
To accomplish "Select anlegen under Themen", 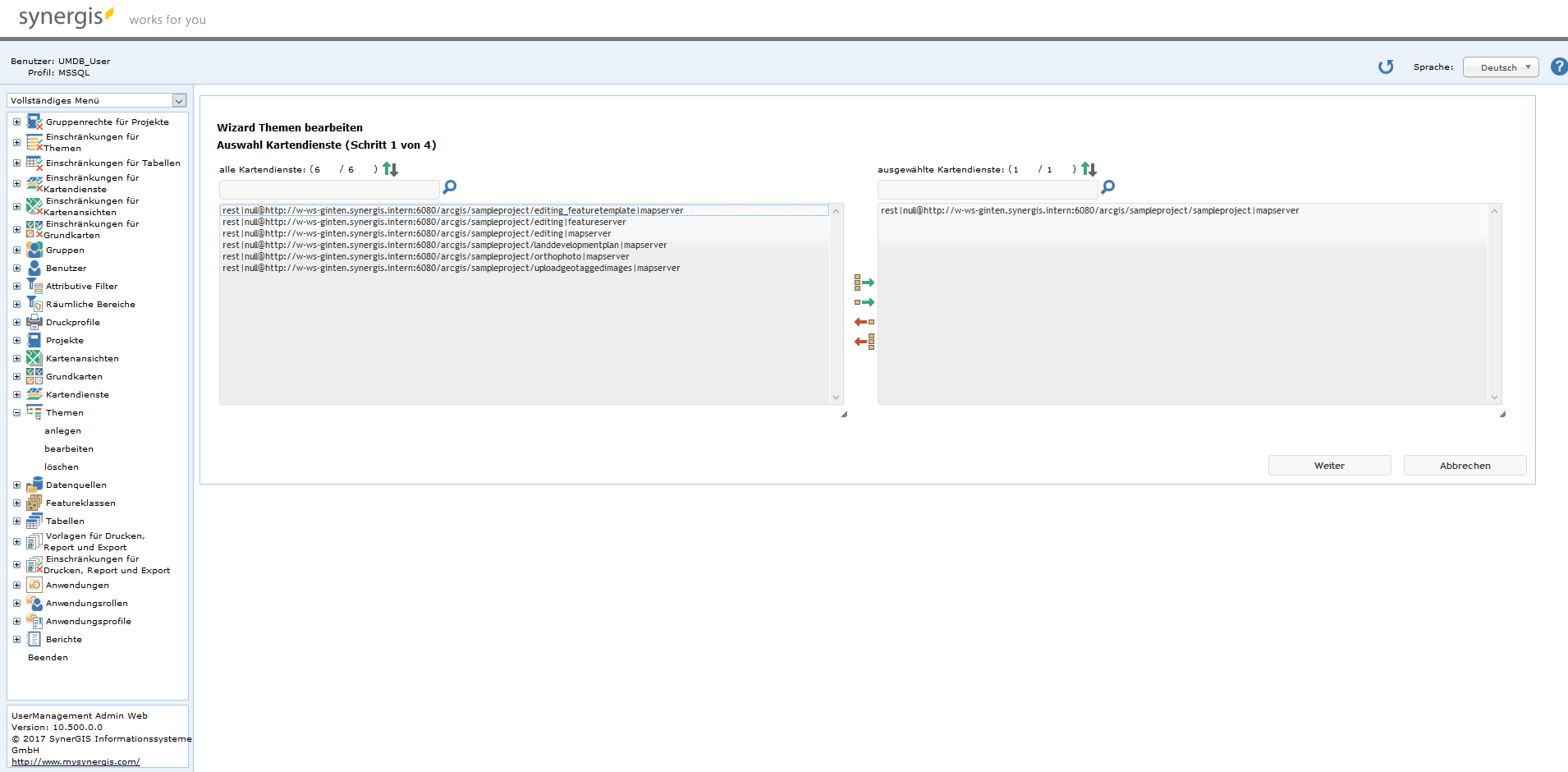I will click(62, 430).
